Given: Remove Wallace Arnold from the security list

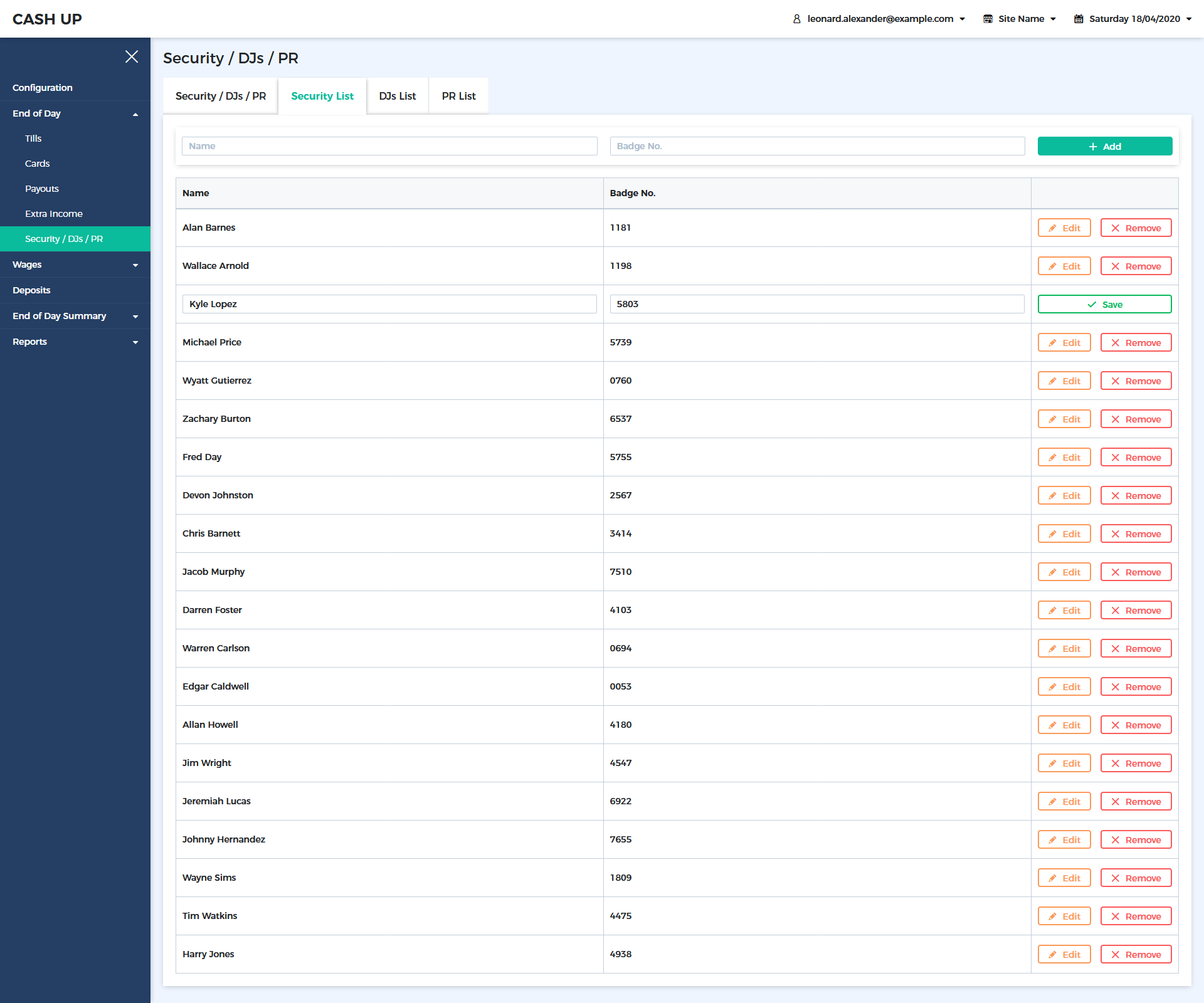Looking at the screenshot, I should pyautogui.click(x=1135, y=266).
